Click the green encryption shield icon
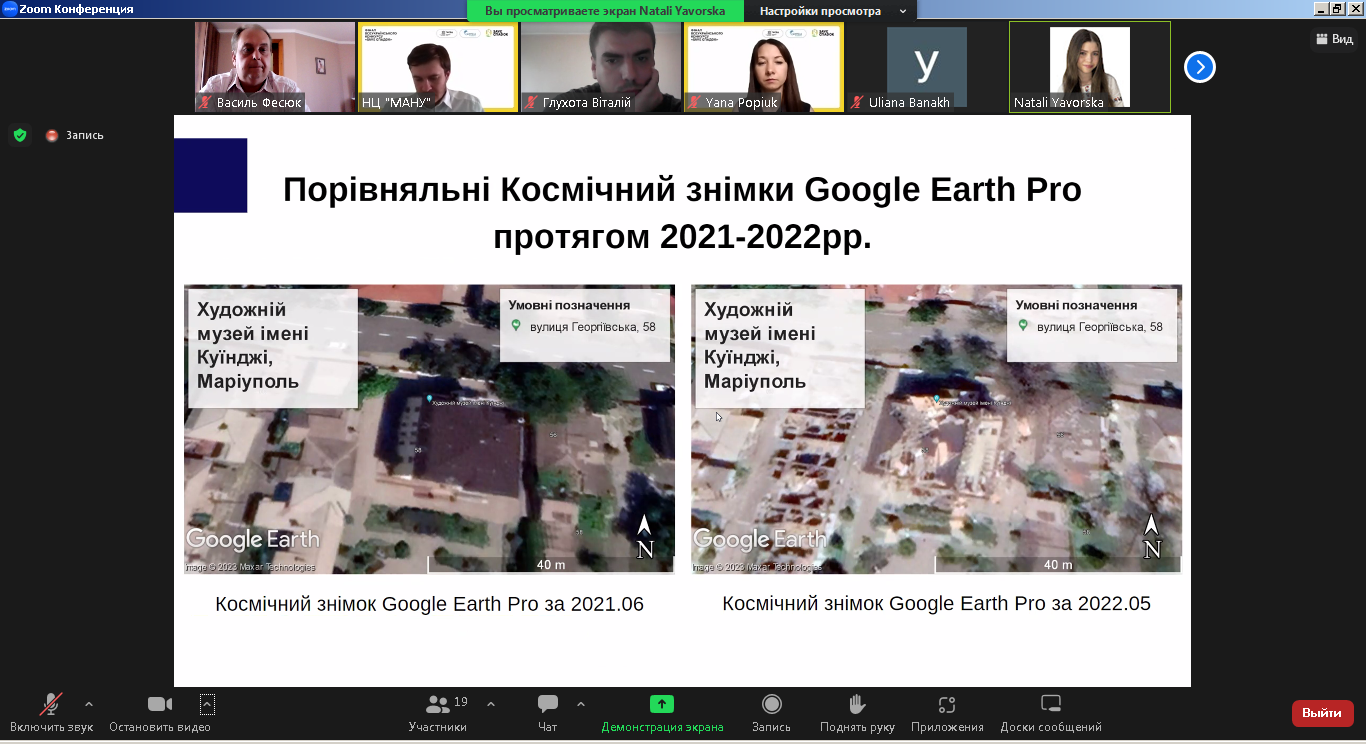The height and width of the screenshot is (744, 1366). click(19, 135)
